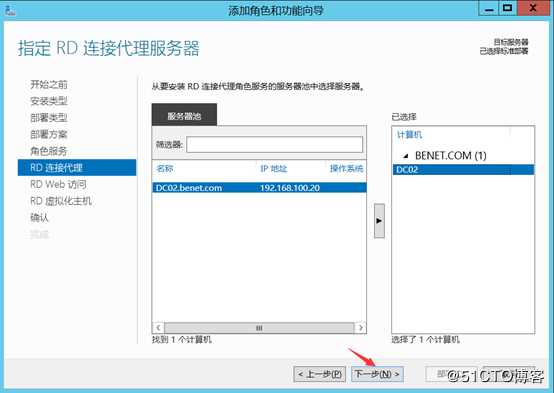Maximize the wizard window
The width and height of the screenshot is (554, 393).
tap(508, 8)
